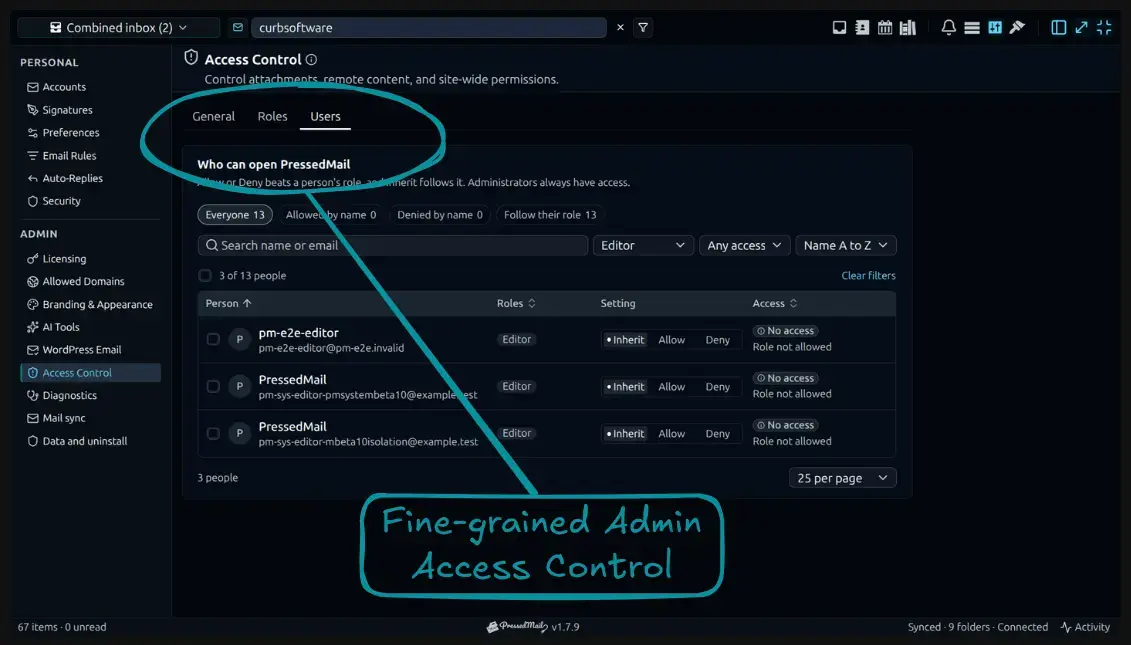Click the paintbrush theme icon
Viewport: 1131px width, 645px height.
tap(1017, 27)
